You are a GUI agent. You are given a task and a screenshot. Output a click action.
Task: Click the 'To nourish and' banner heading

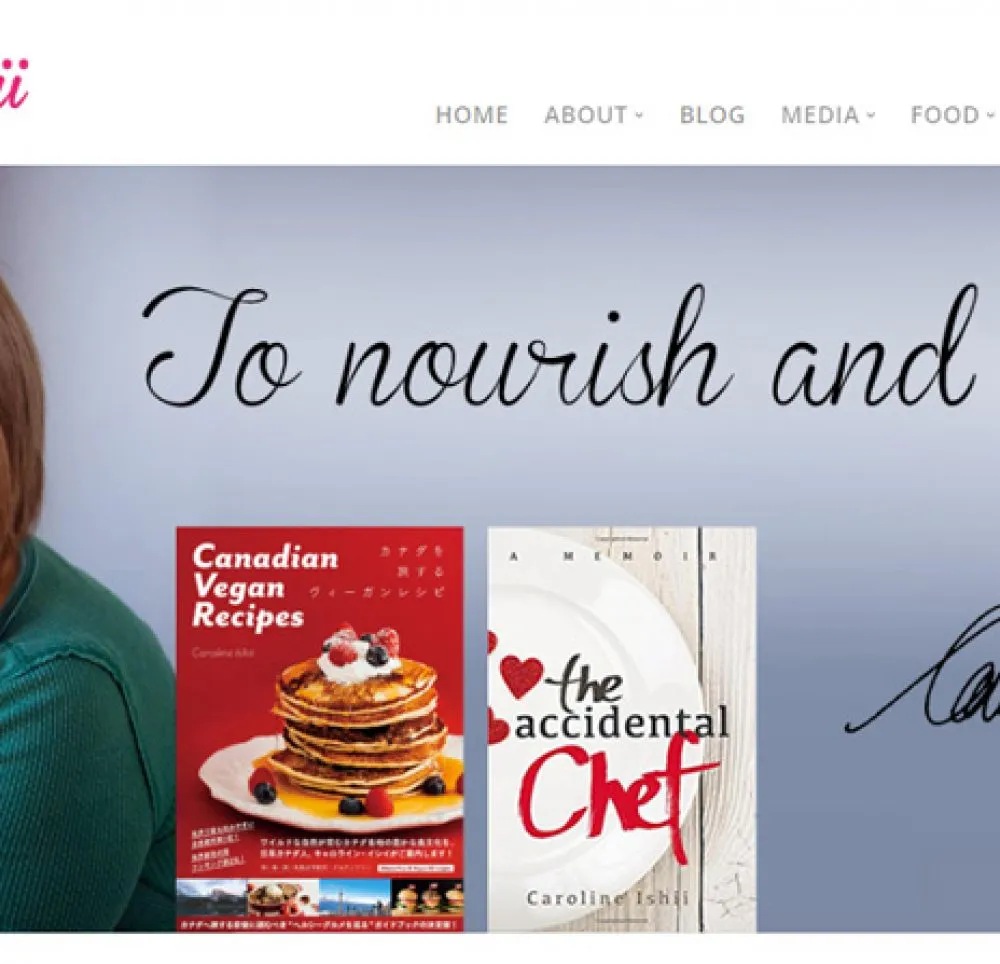560,348
